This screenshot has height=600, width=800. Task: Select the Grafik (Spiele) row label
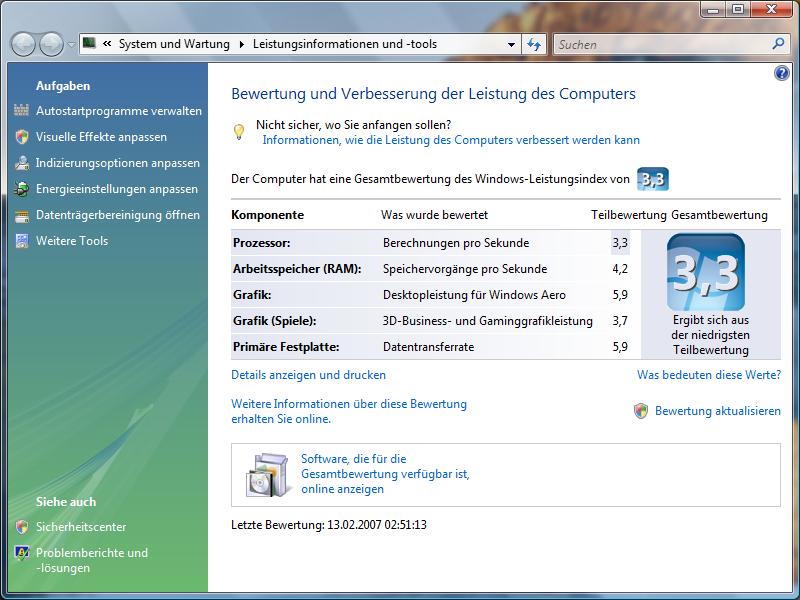pyautogui.click(x=274, y=321)
